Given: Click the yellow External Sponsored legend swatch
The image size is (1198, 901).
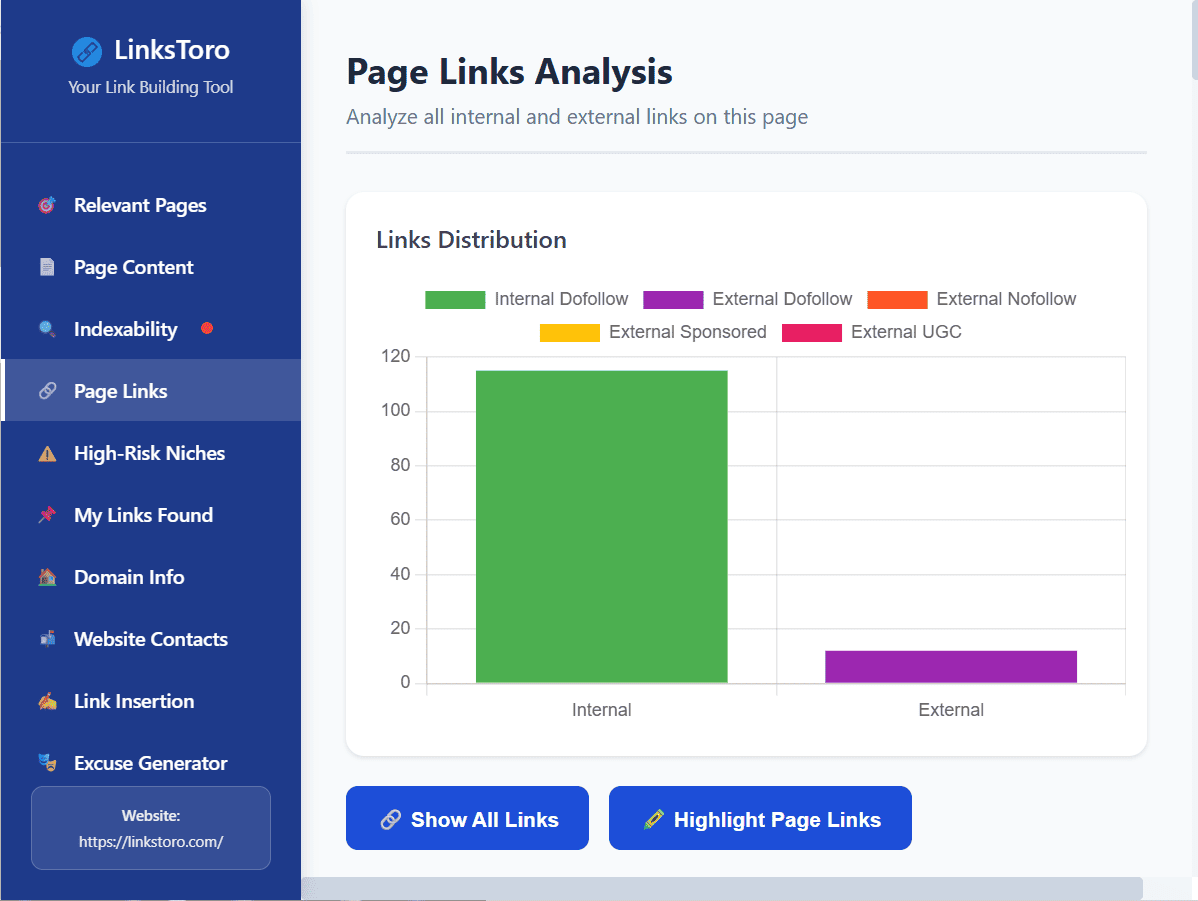Looking at the screenshot, I should pyautogui.click(x=570, y=332).
